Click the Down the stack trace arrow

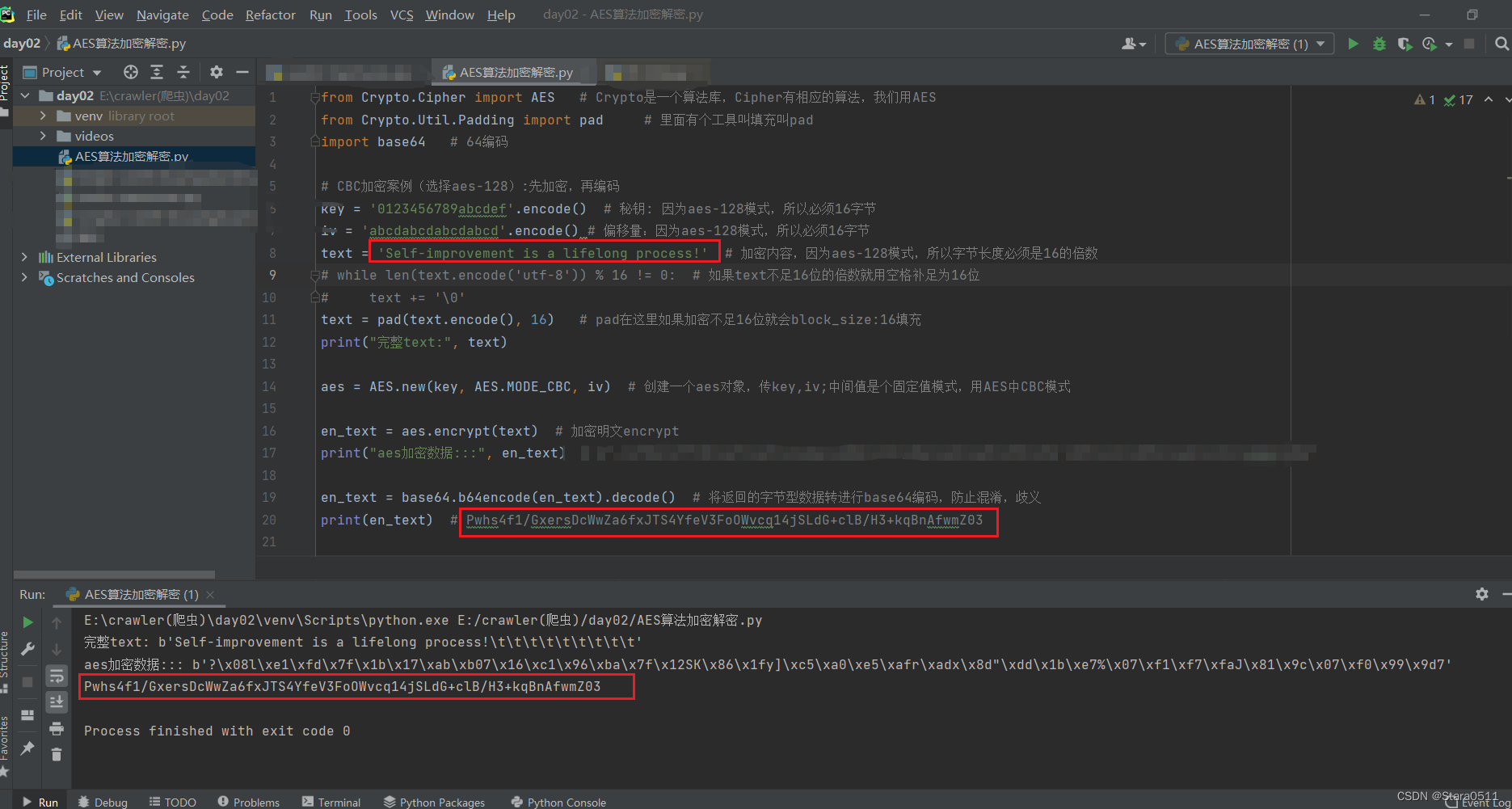[x=57, y=649]
